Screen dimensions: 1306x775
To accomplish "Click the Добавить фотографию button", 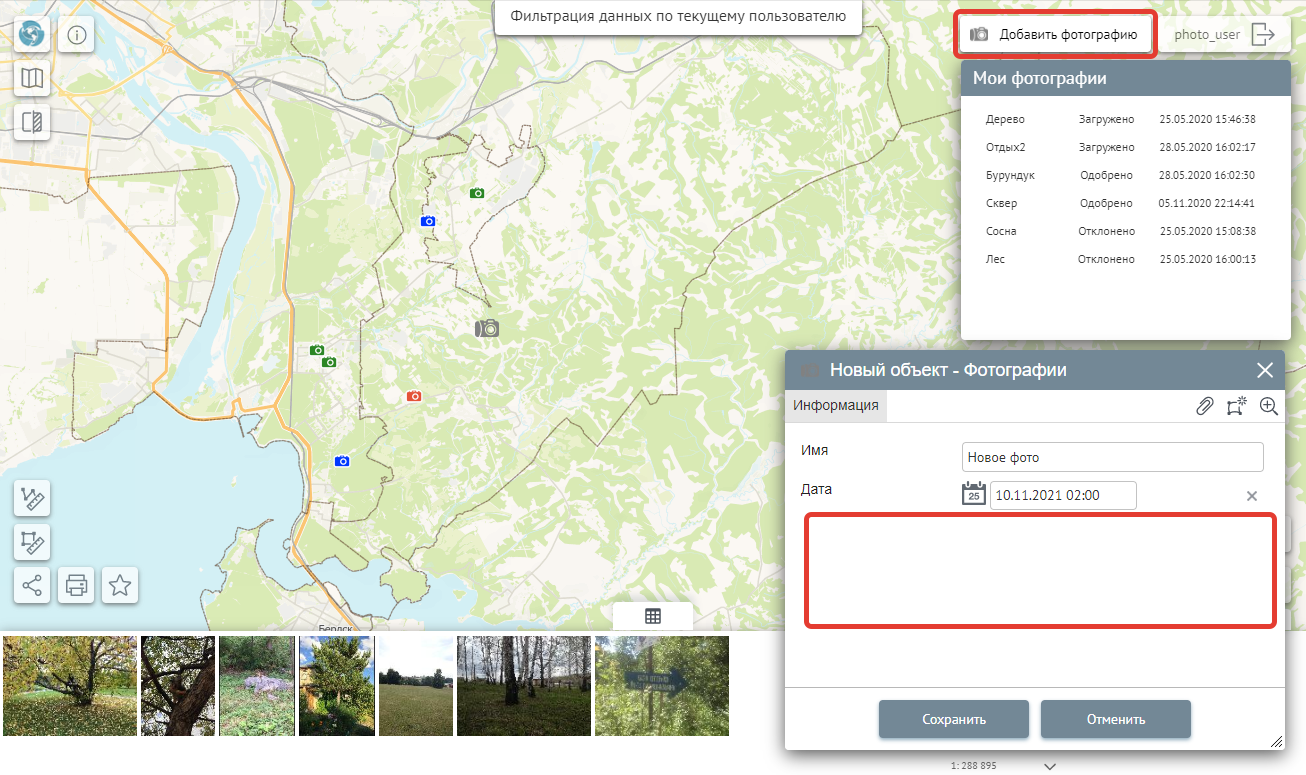I will coord(1056,35).
